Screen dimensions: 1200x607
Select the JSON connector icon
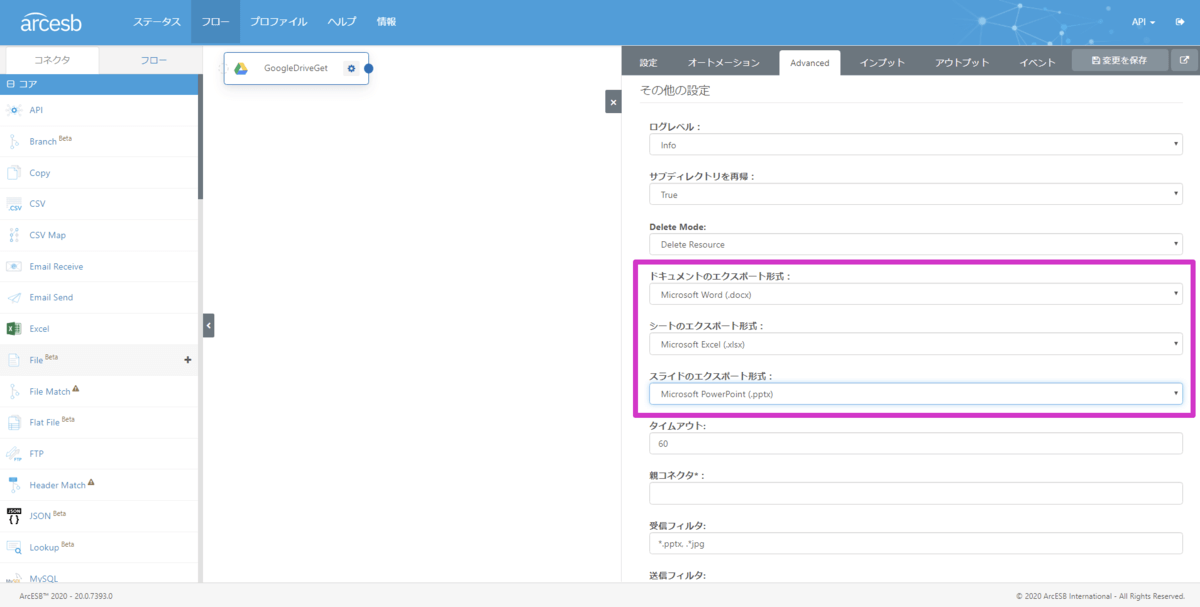coord(14,516)
